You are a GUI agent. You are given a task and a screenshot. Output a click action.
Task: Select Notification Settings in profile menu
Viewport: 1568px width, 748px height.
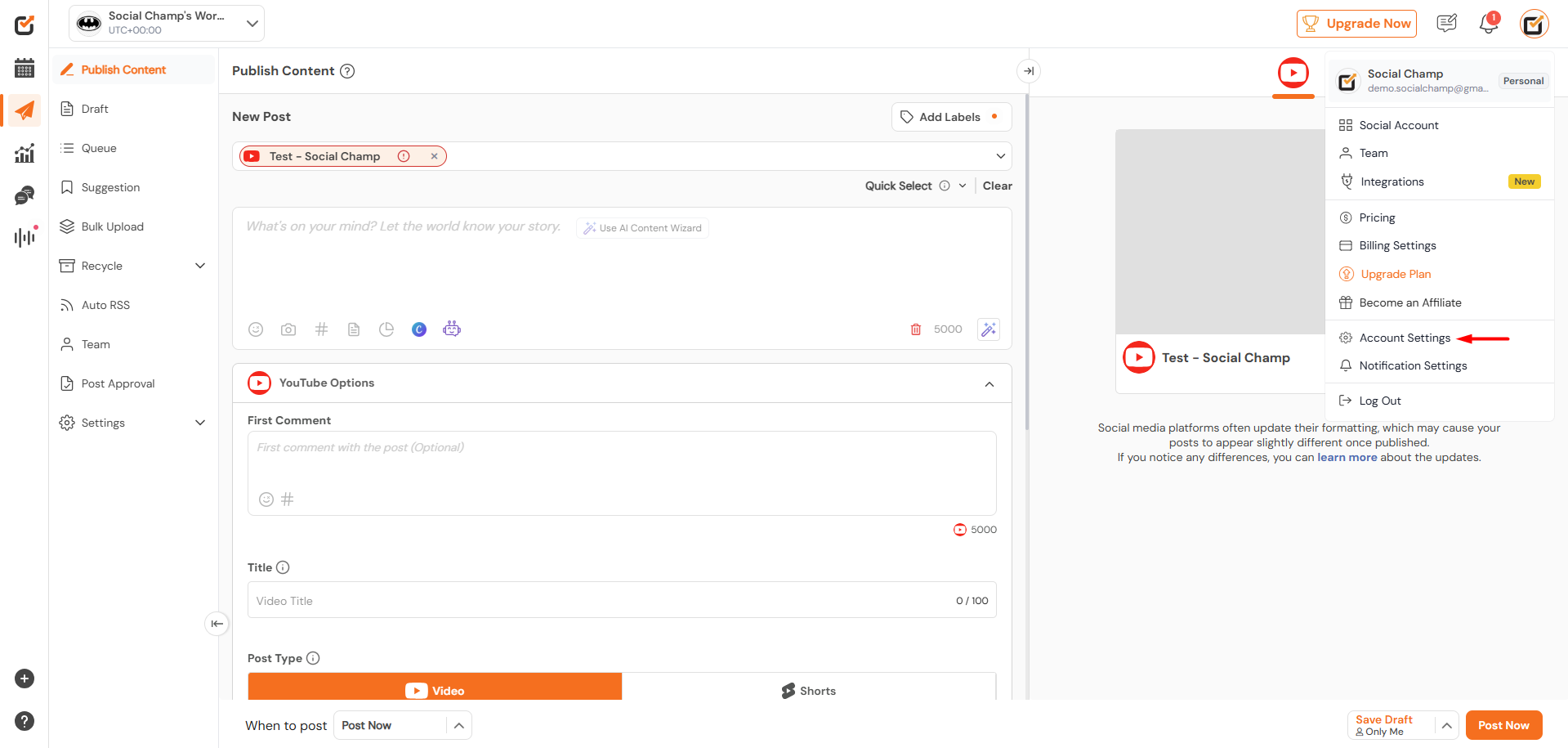tap(1413, 365)
